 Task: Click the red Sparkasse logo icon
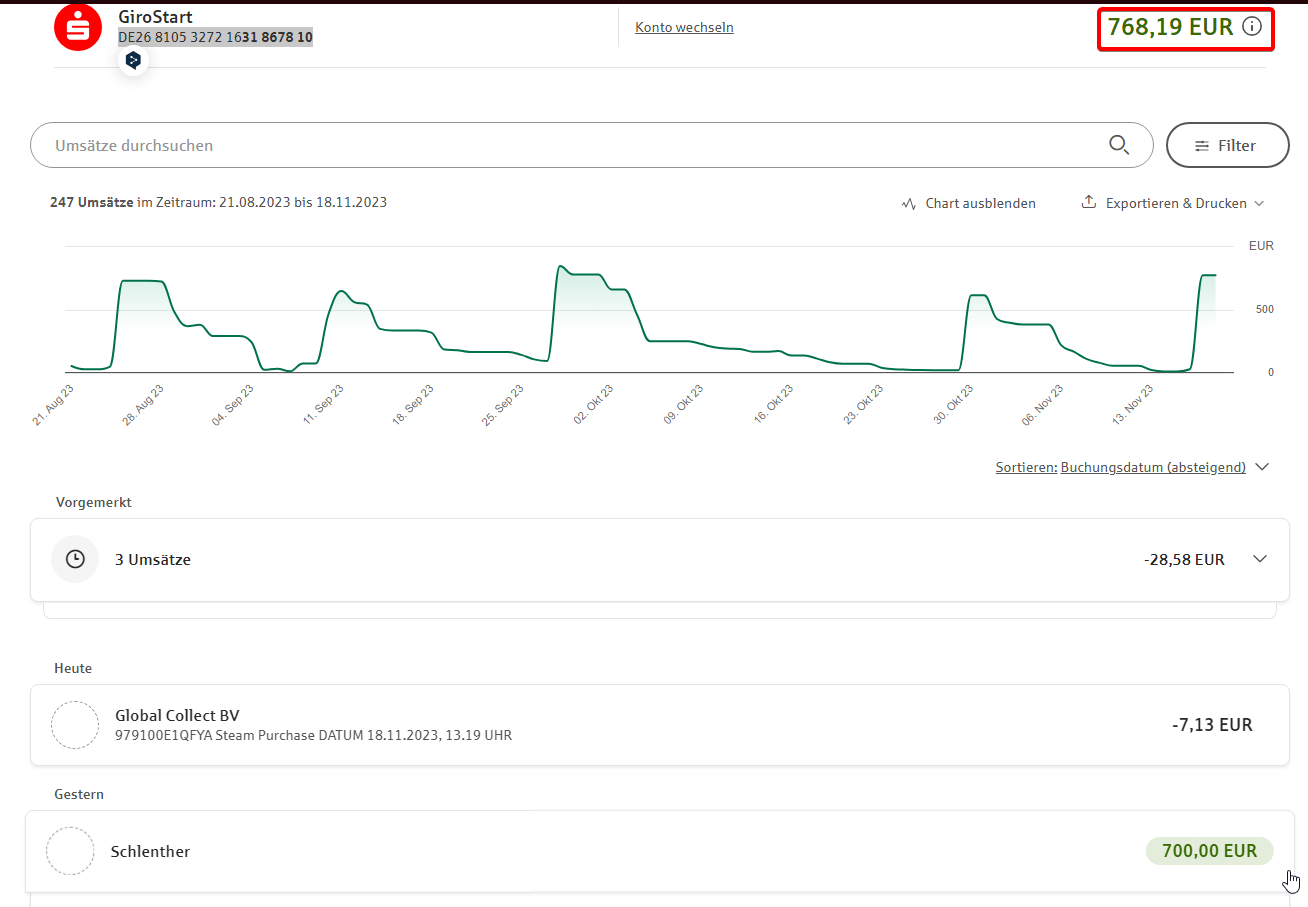coord(78,27)
